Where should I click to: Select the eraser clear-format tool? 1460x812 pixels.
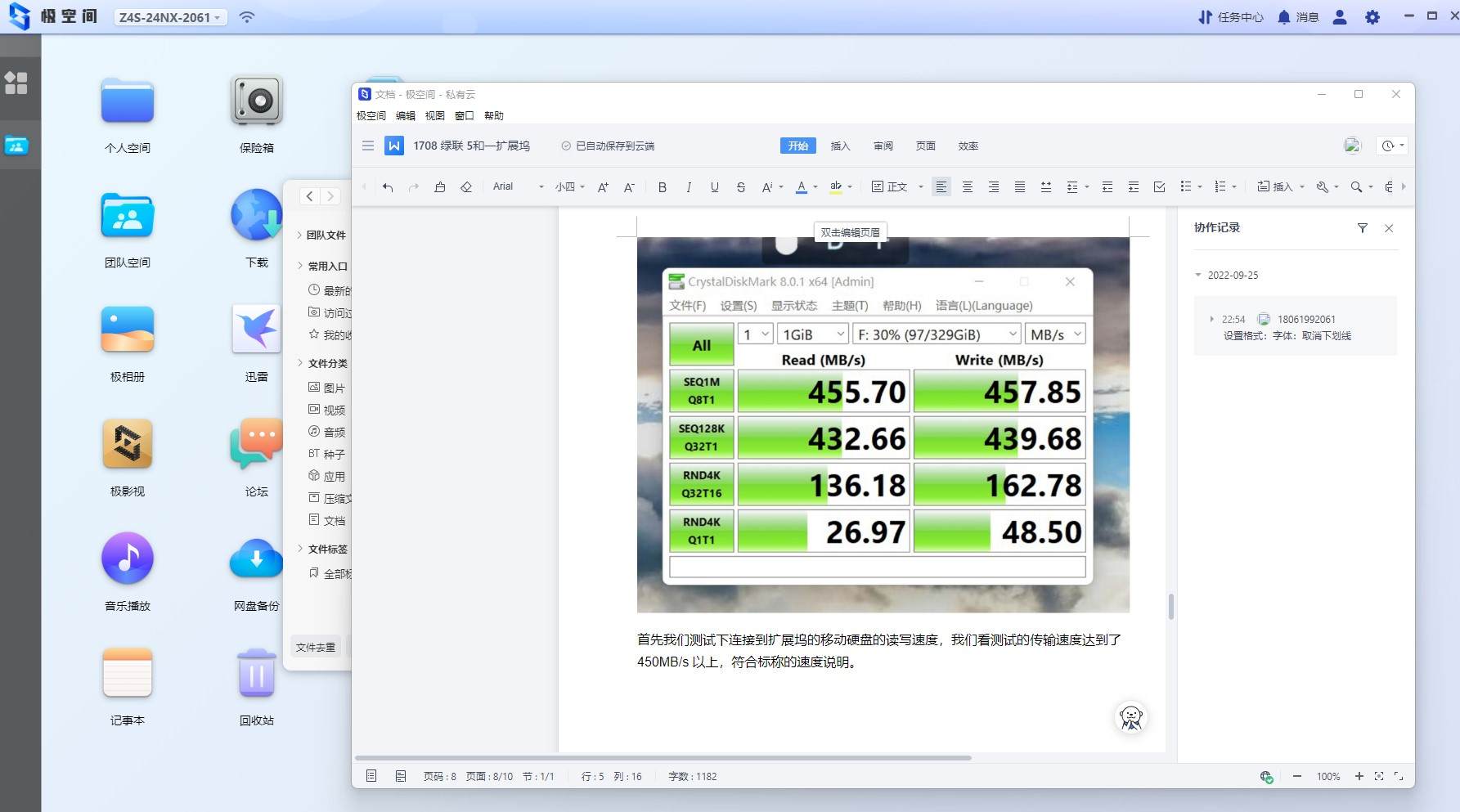click(466, 187)
